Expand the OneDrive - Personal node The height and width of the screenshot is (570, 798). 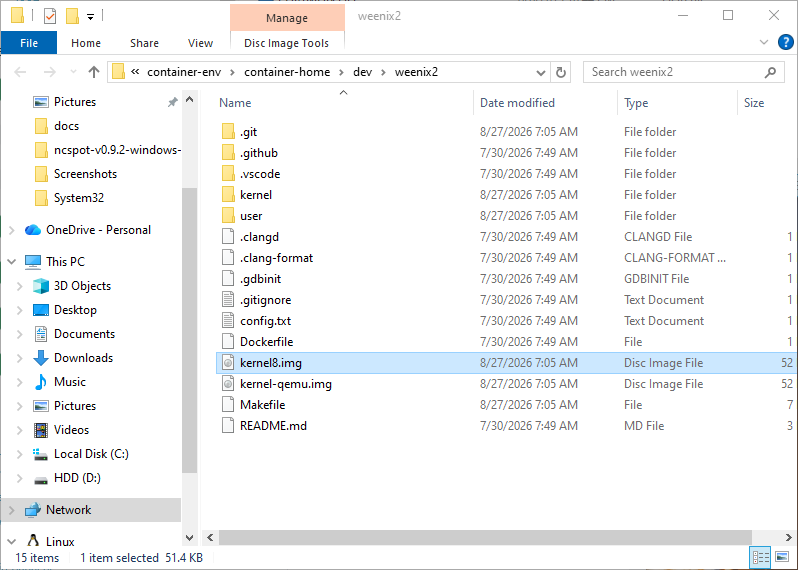coord(12,230)
